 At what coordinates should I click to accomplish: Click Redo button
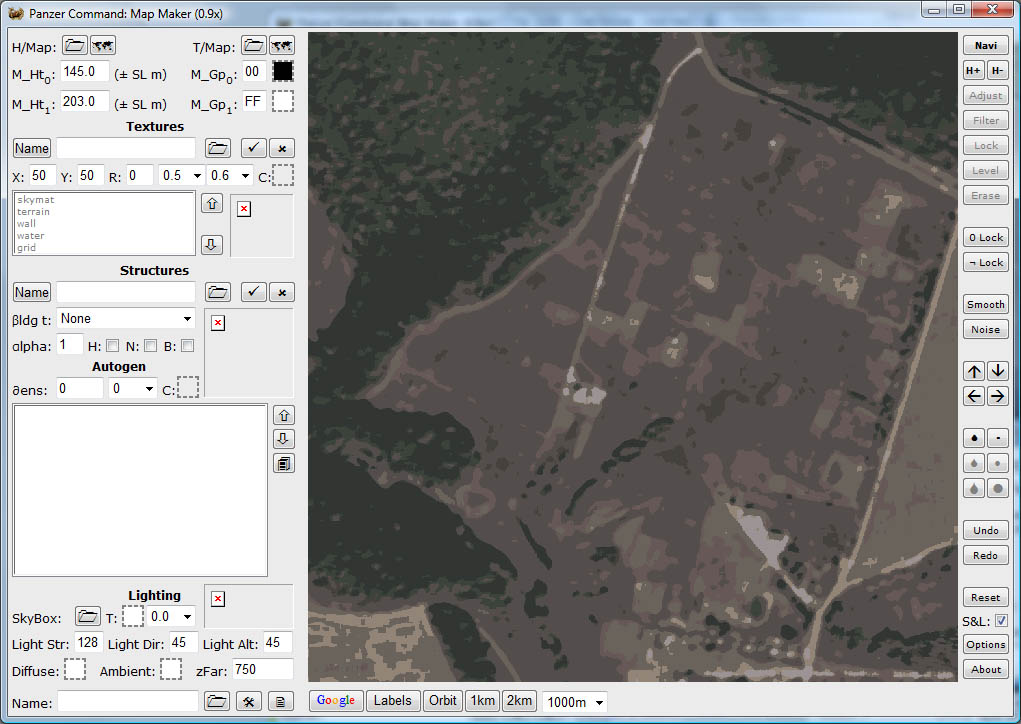(986, 555)
